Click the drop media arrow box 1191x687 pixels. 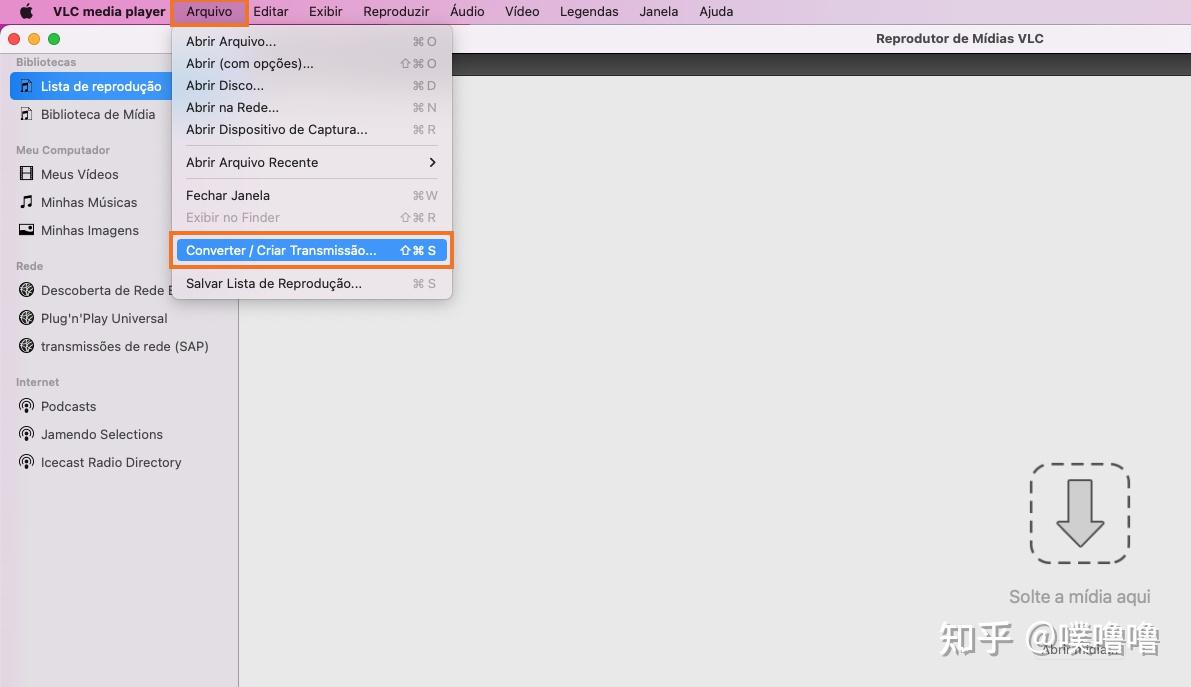pyautogui.click(x=1079, y=513)
